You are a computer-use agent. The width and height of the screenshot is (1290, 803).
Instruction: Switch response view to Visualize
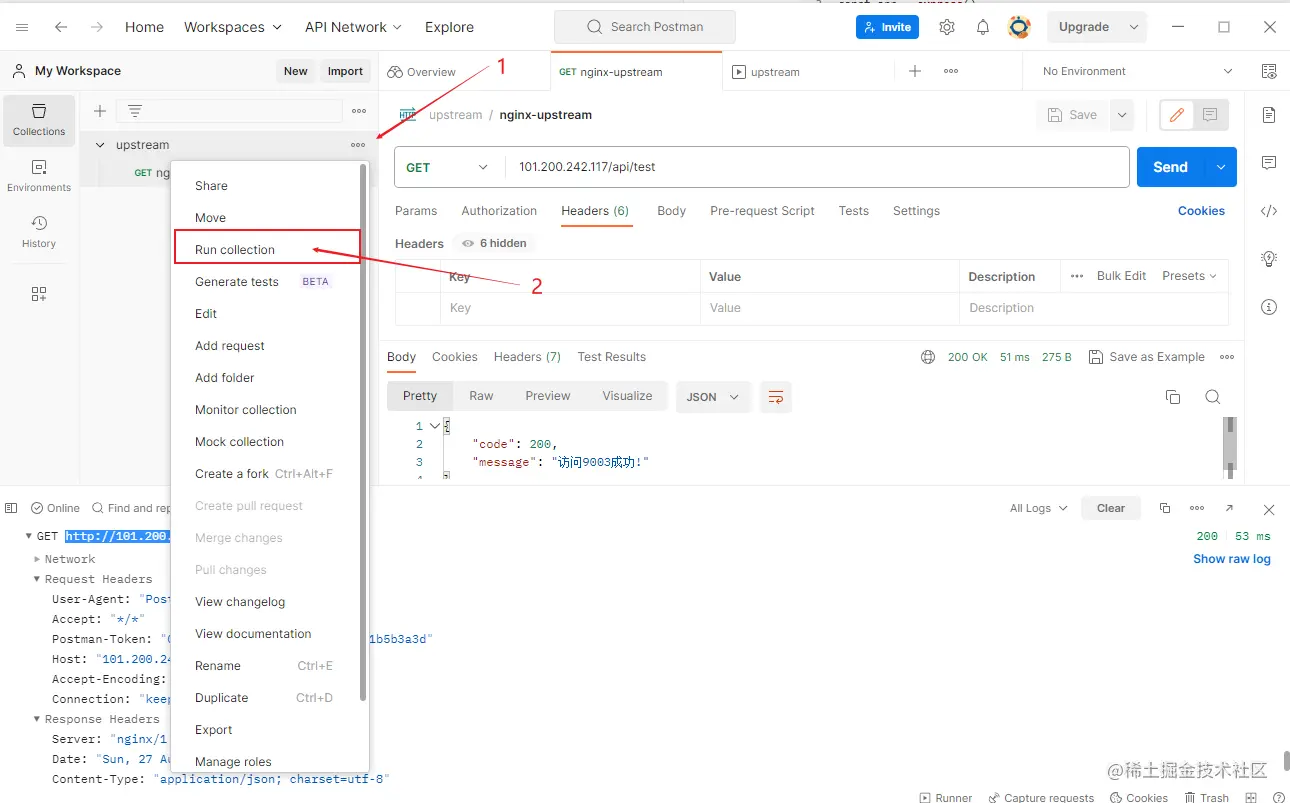[627, 396]
